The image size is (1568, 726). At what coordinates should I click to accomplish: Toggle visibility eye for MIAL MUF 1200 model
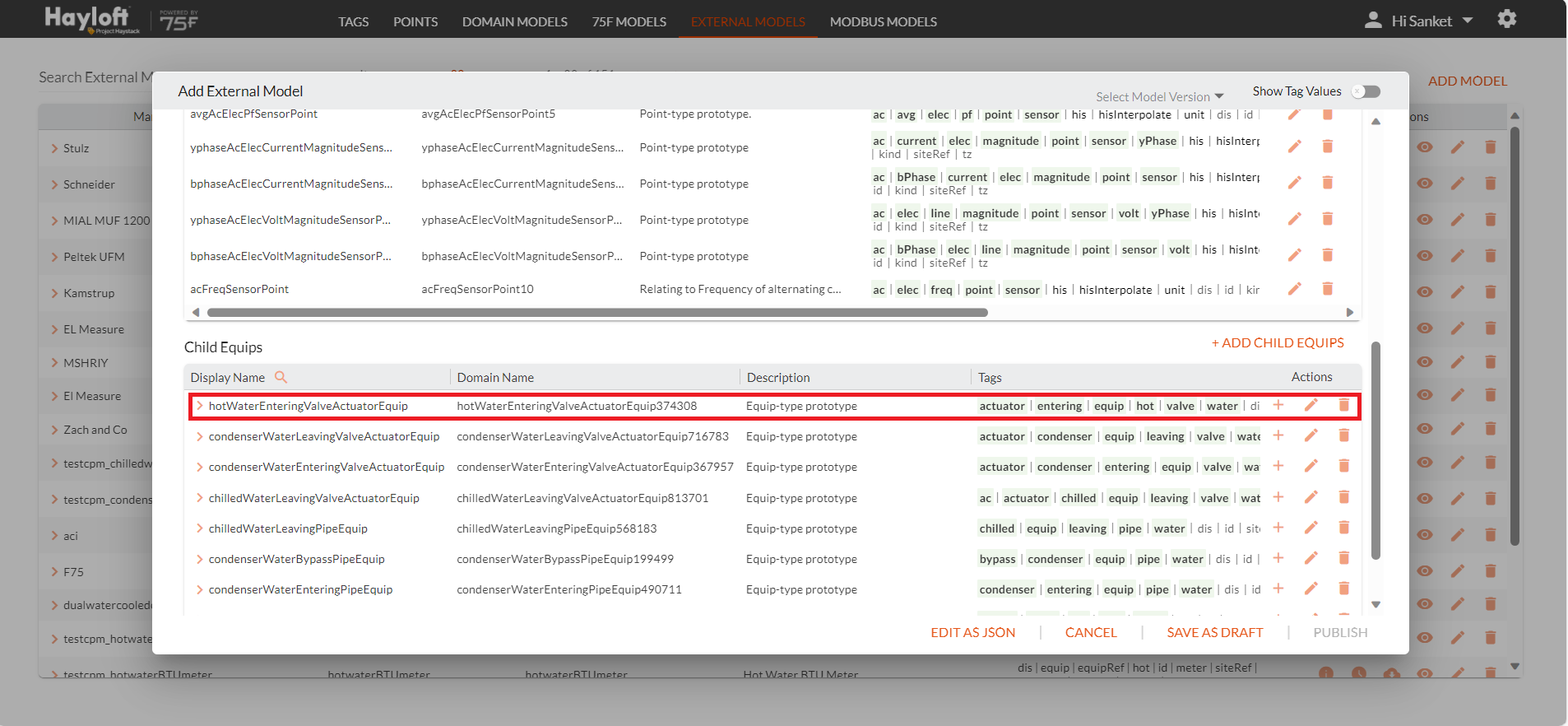[1425, 220]
